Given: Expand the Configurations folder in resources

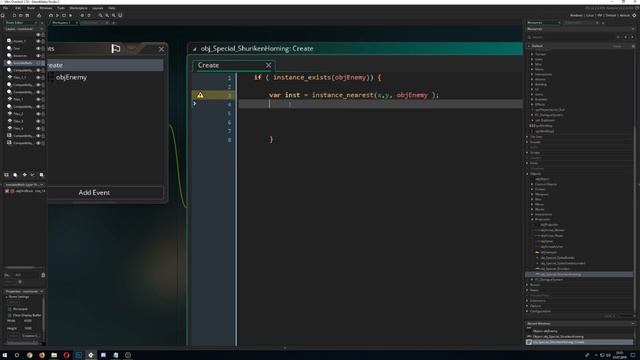Looking at the screenshot, I should [x=528, y=311].
